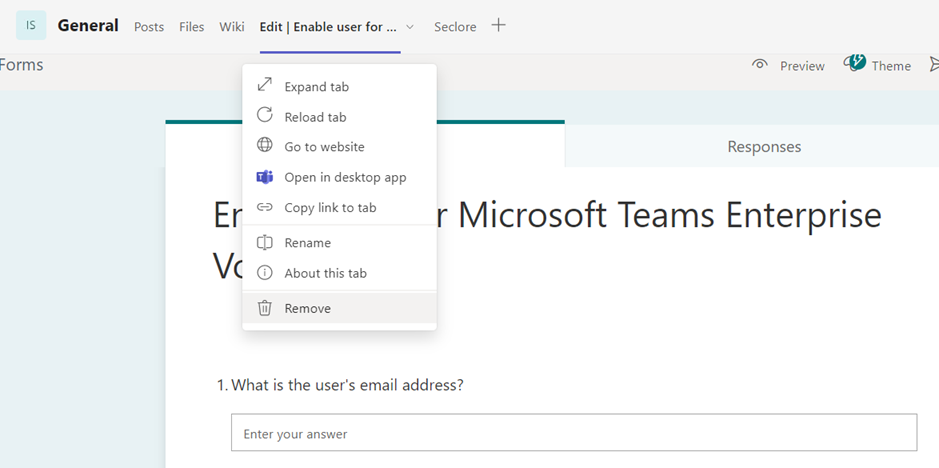939x468 pixels.
Task: Preview the form with the eye button
Action: (x=788, y=65)
